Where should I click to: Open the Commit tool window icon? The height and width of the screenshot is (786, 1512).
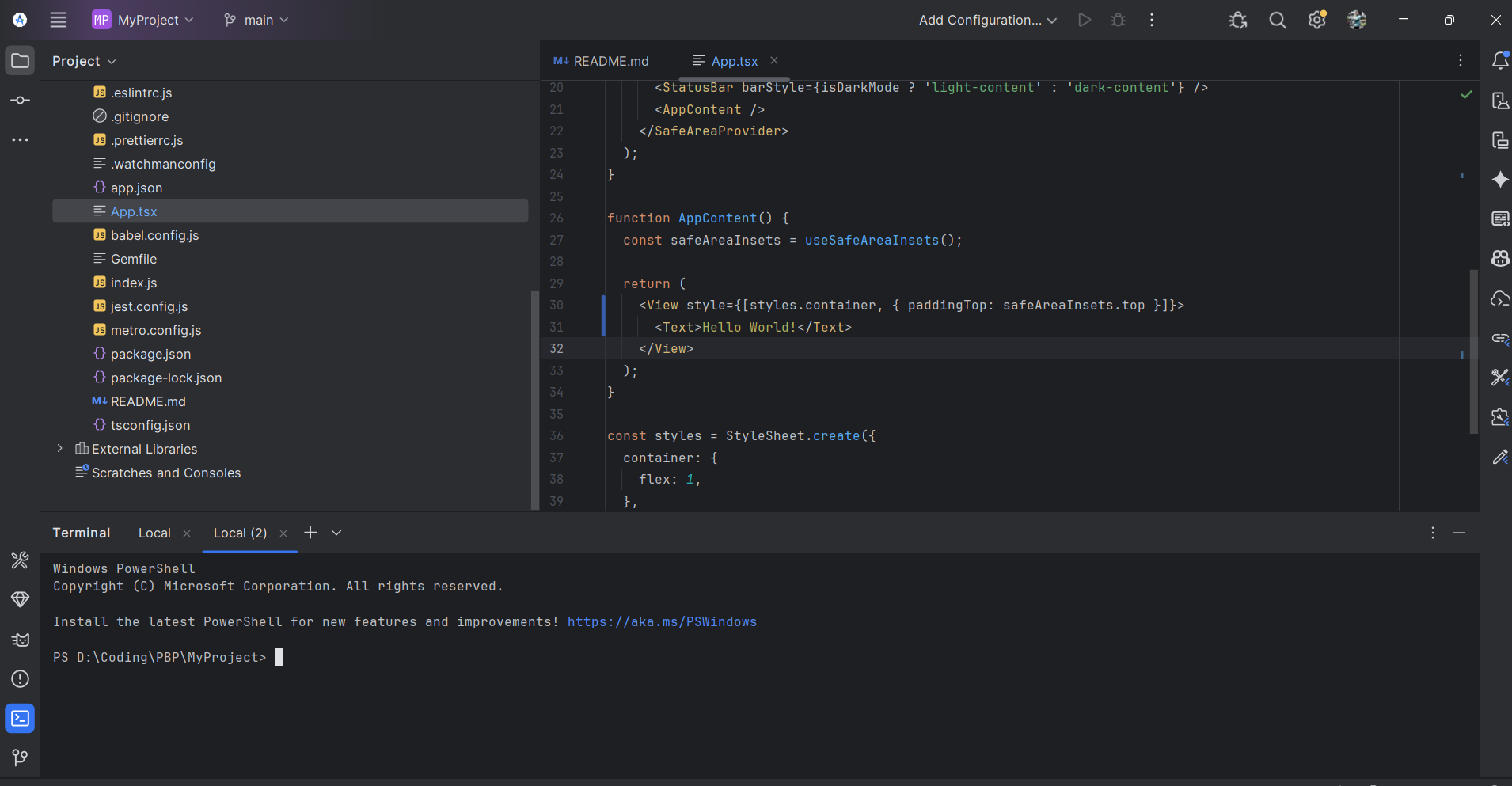(x=20, y=101)
